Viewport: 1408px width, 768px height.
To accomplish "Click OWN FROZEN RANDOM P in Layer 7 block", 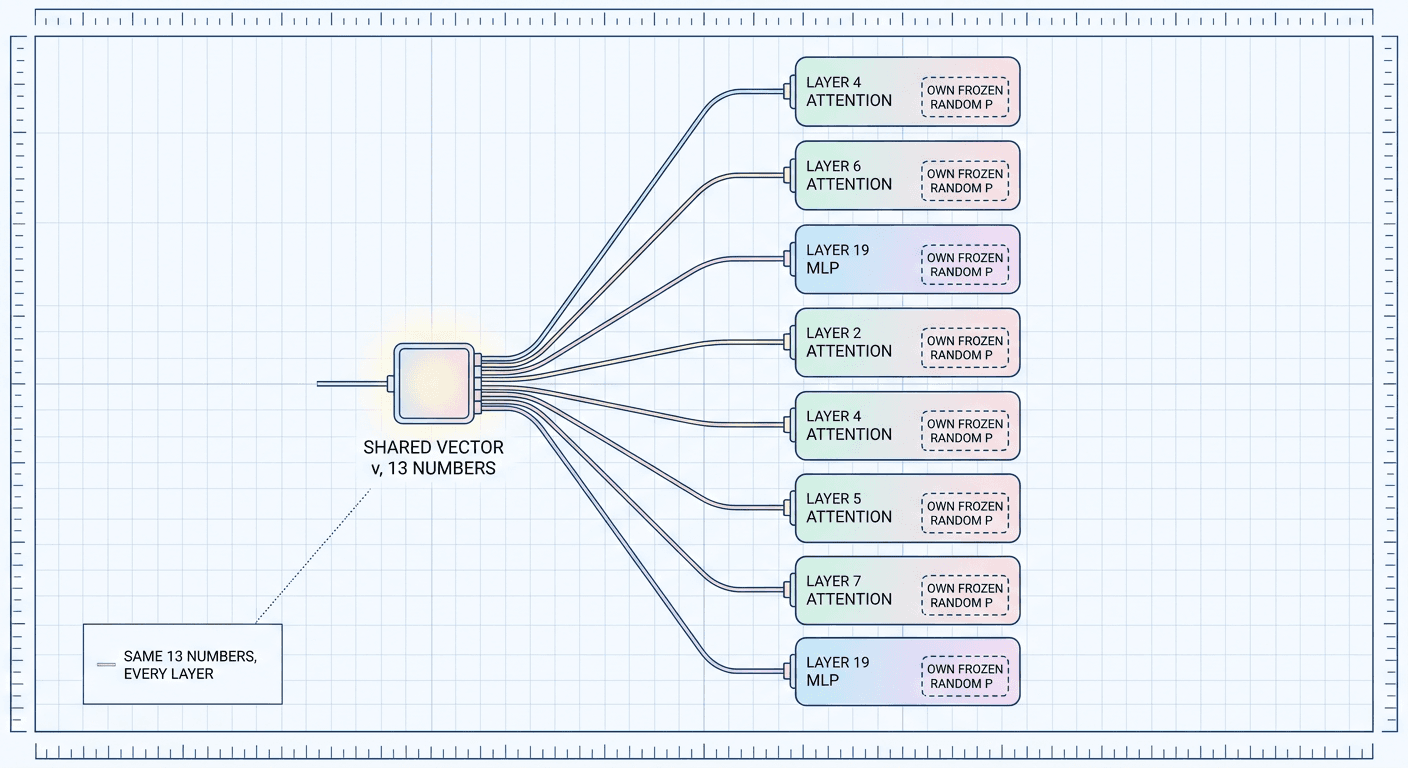I will pyautogui.click(x=965, y=596).
